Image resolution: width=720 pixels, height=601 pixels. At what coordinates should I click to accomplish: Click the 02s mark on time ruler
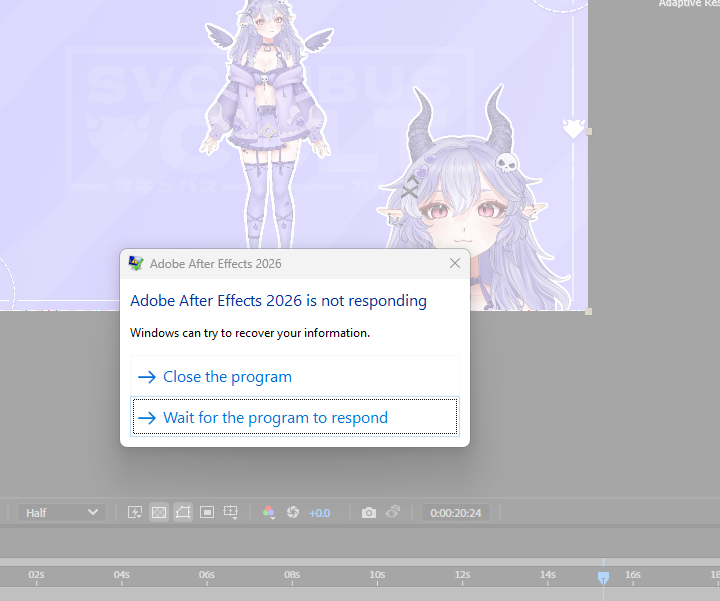(x=36, y=575)
